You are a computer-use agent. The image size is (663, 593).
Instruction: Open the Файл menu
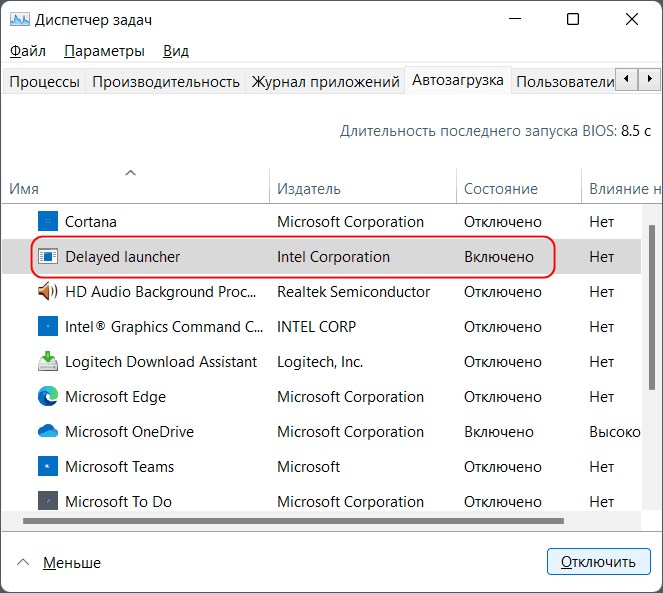point(27,51)
